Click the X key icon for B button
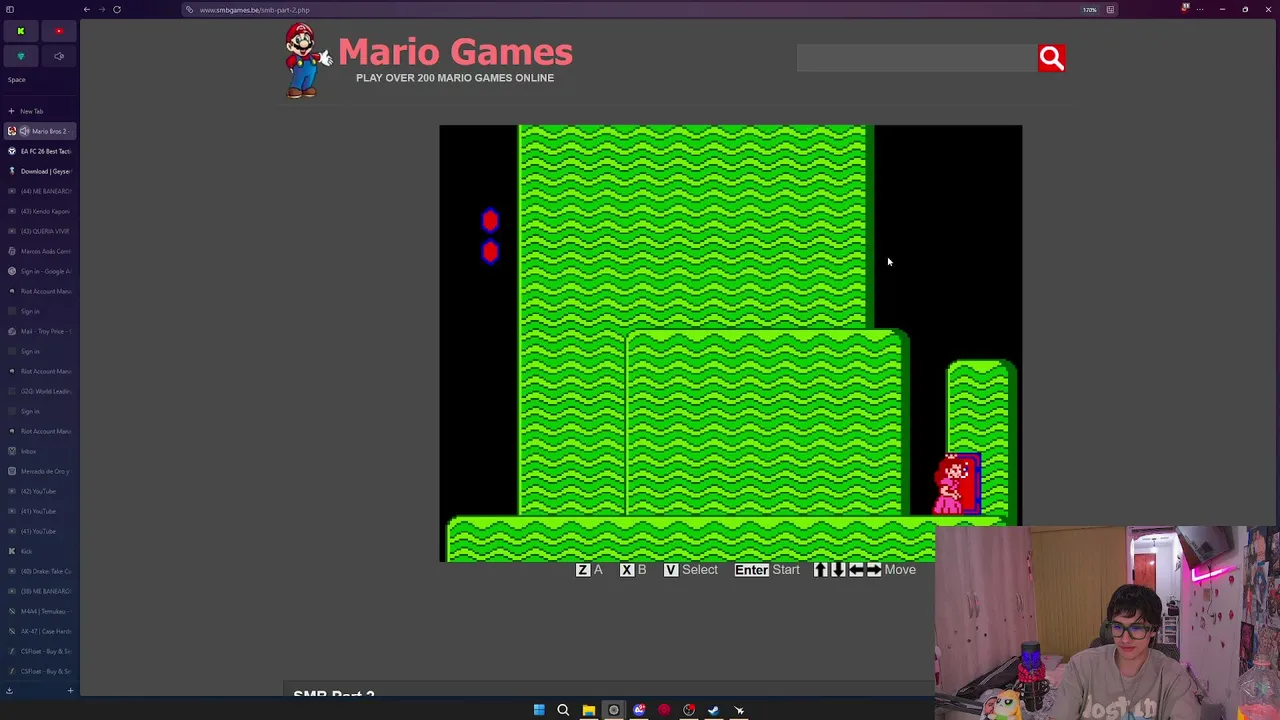Screen dimensions: 1280x720 click(627, 570)
